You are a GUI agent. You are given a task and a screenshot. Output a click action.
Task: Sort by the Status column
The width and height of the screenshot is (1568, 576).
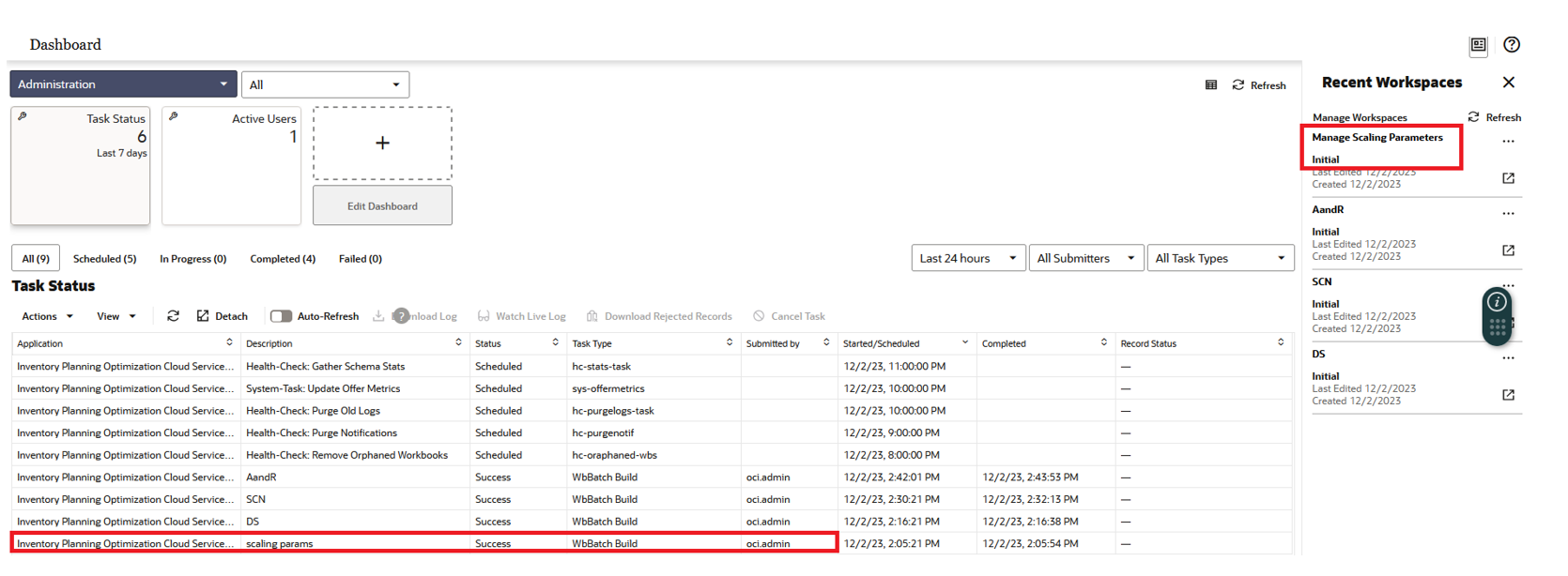[x=555, y=342]
